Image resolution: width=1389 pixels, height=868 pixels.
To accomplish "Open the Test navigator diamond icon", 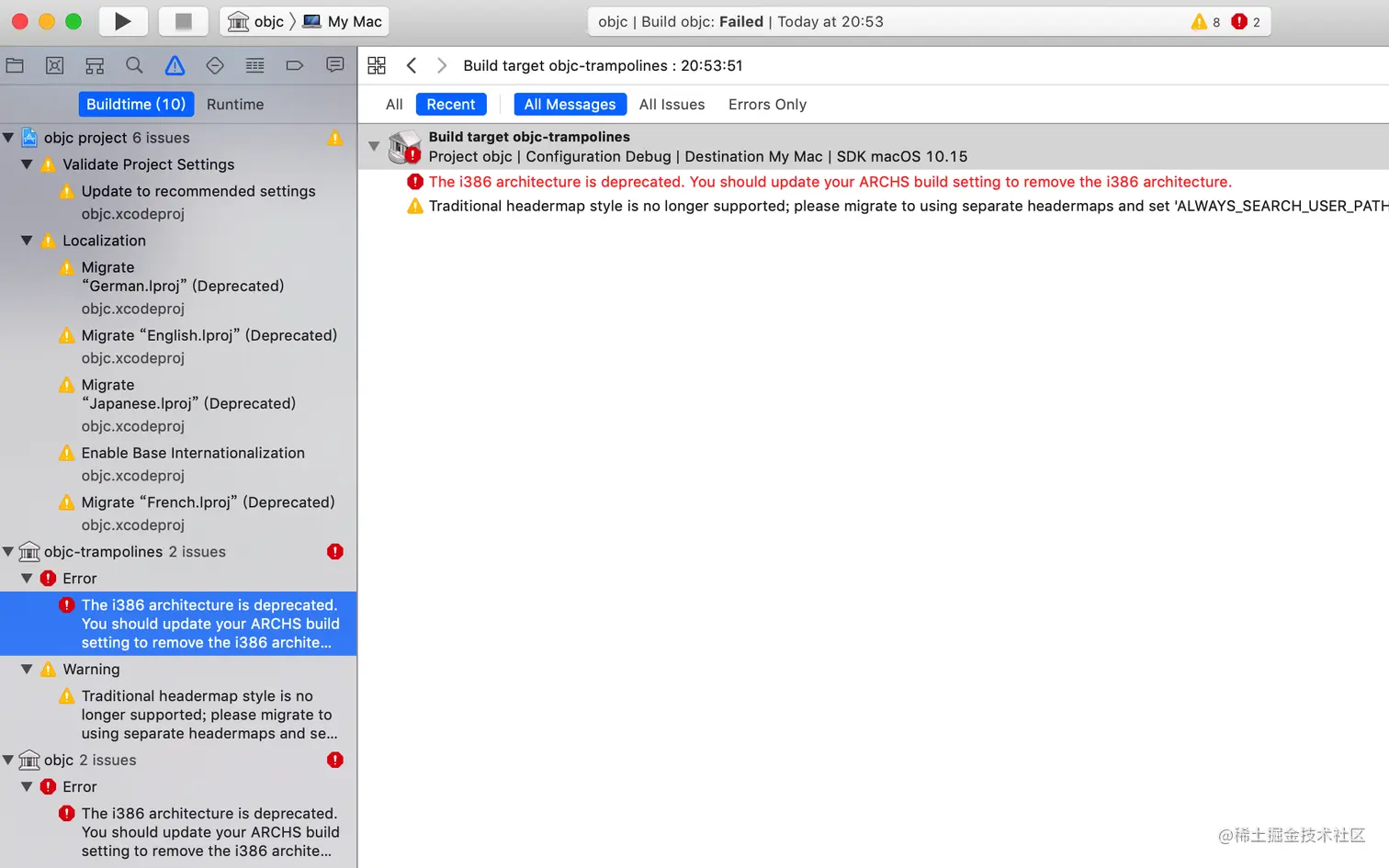I will tap(215, 65).
